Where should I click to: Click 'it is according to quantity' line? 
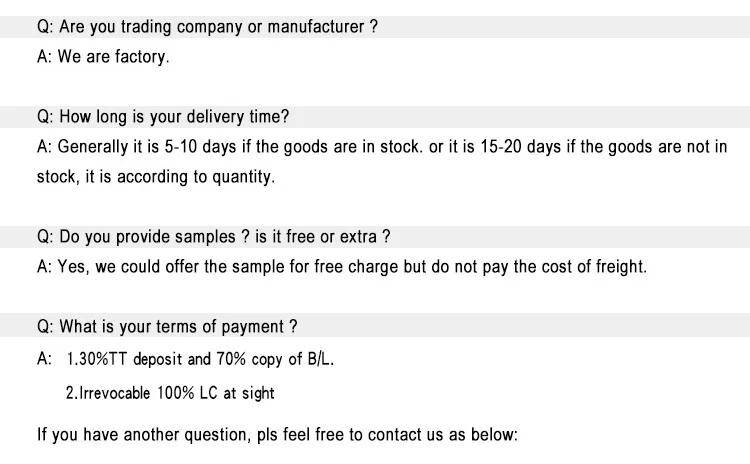pos(155,177)
